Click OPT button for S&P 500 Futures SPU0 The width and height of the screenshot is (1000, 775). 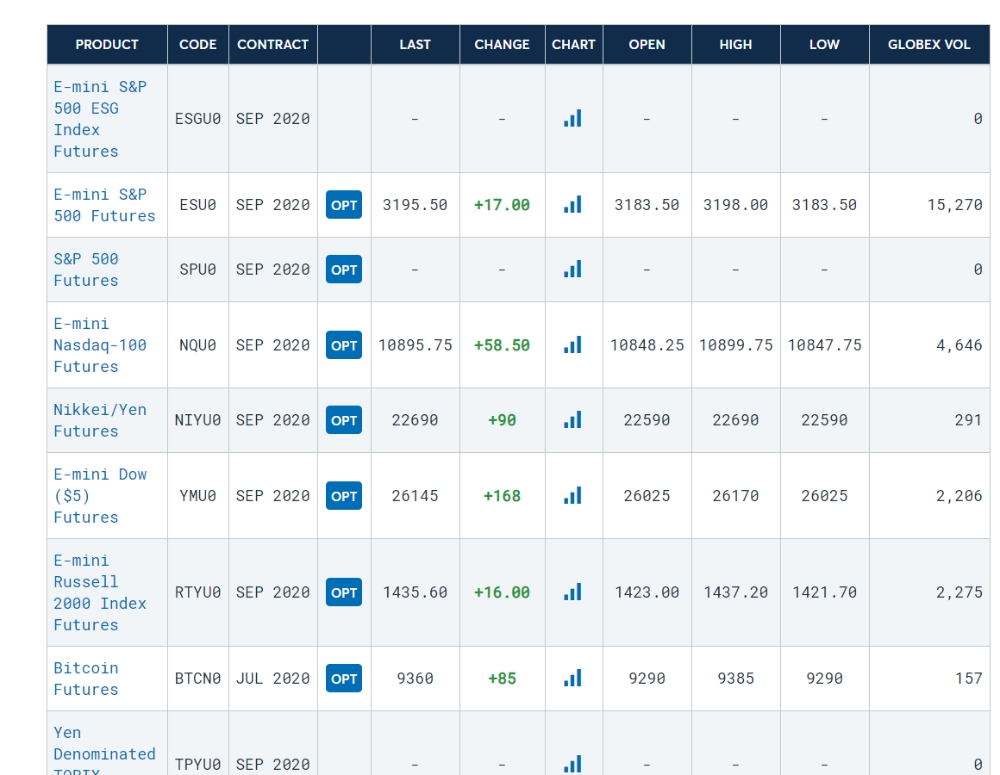(x=344, y=269)
